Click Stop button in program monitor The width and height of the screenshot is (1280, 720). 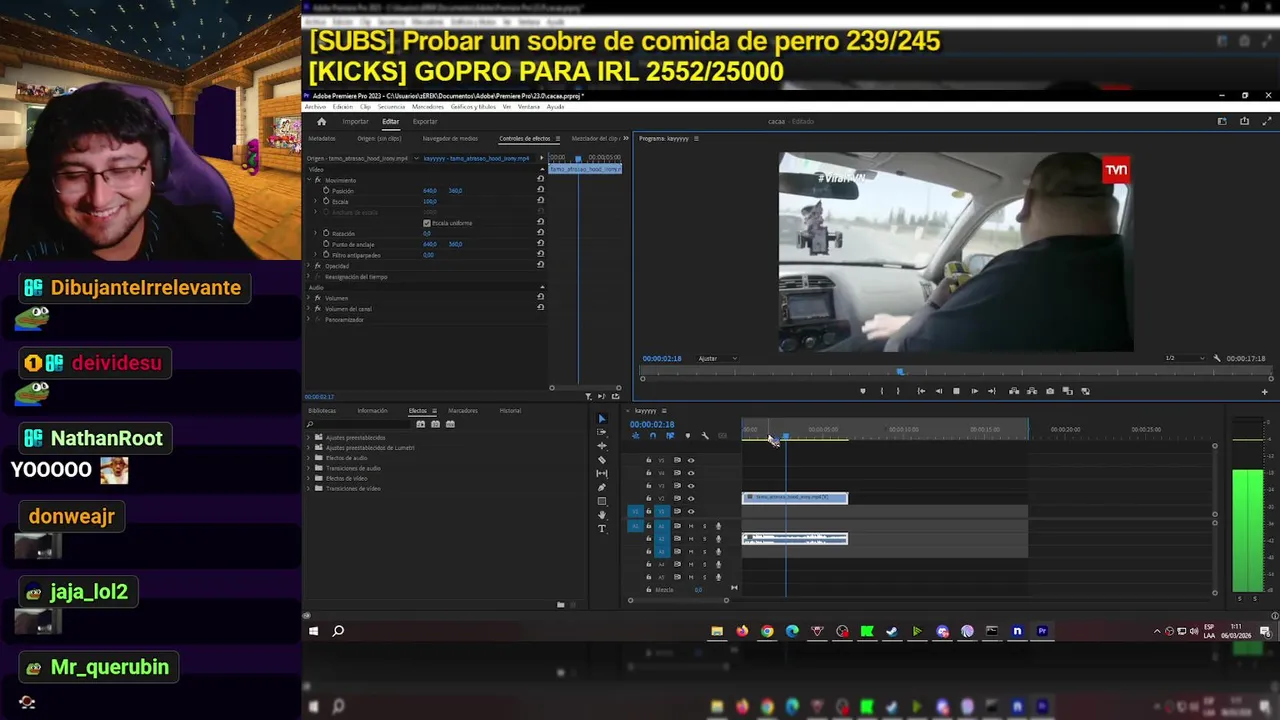point(956,391)
